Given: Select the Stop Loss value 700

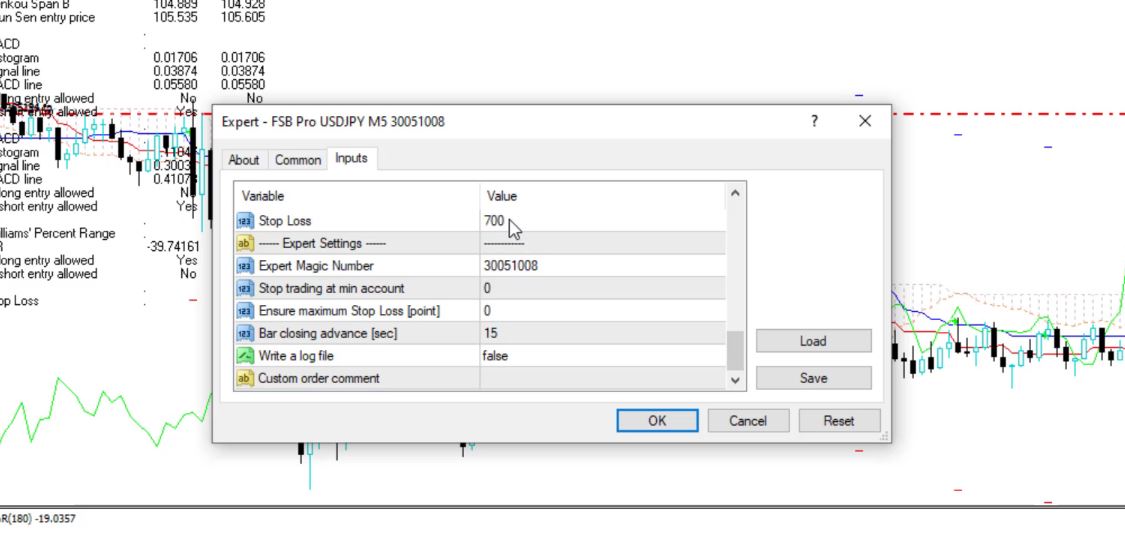Looking at the screenshot, I should pyautogui.click(x=494, y=221).
